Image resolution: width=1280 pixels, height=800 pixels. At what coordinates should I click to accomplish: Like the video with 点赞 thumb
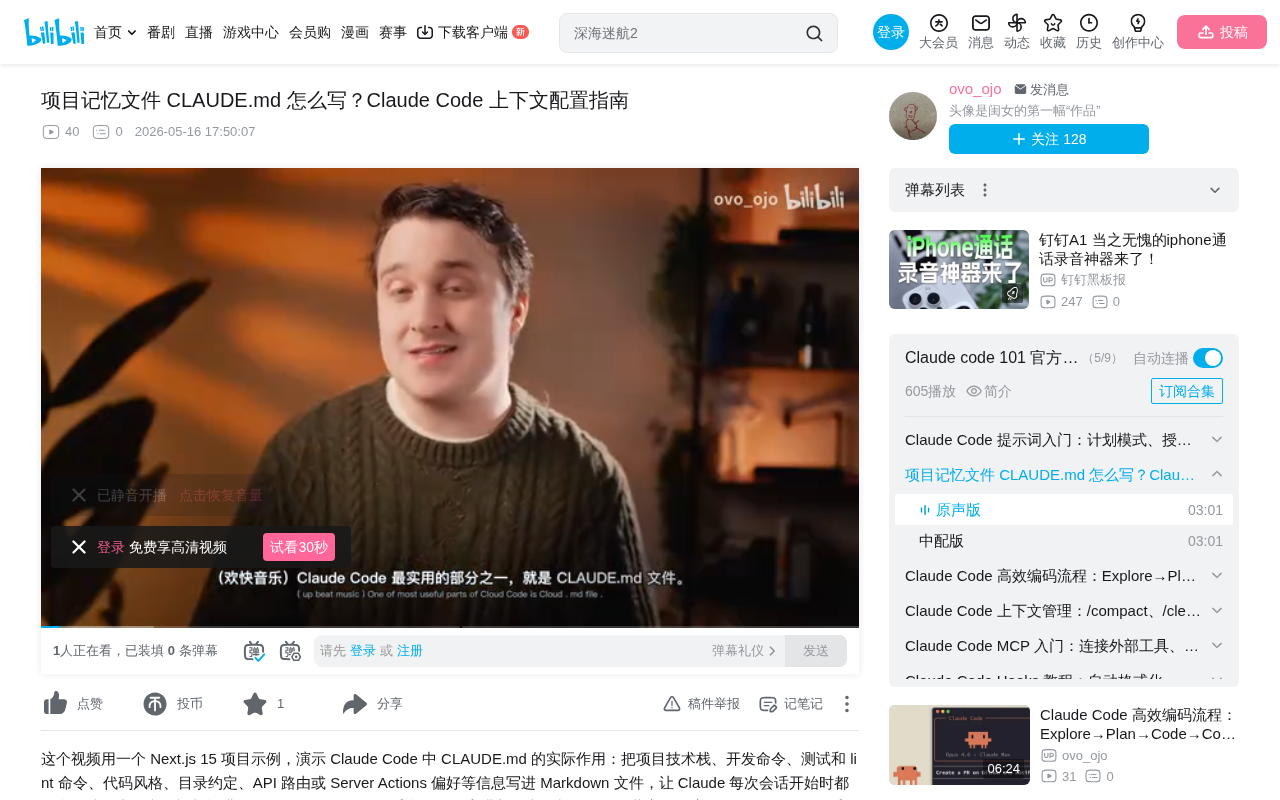coord(55,704)
